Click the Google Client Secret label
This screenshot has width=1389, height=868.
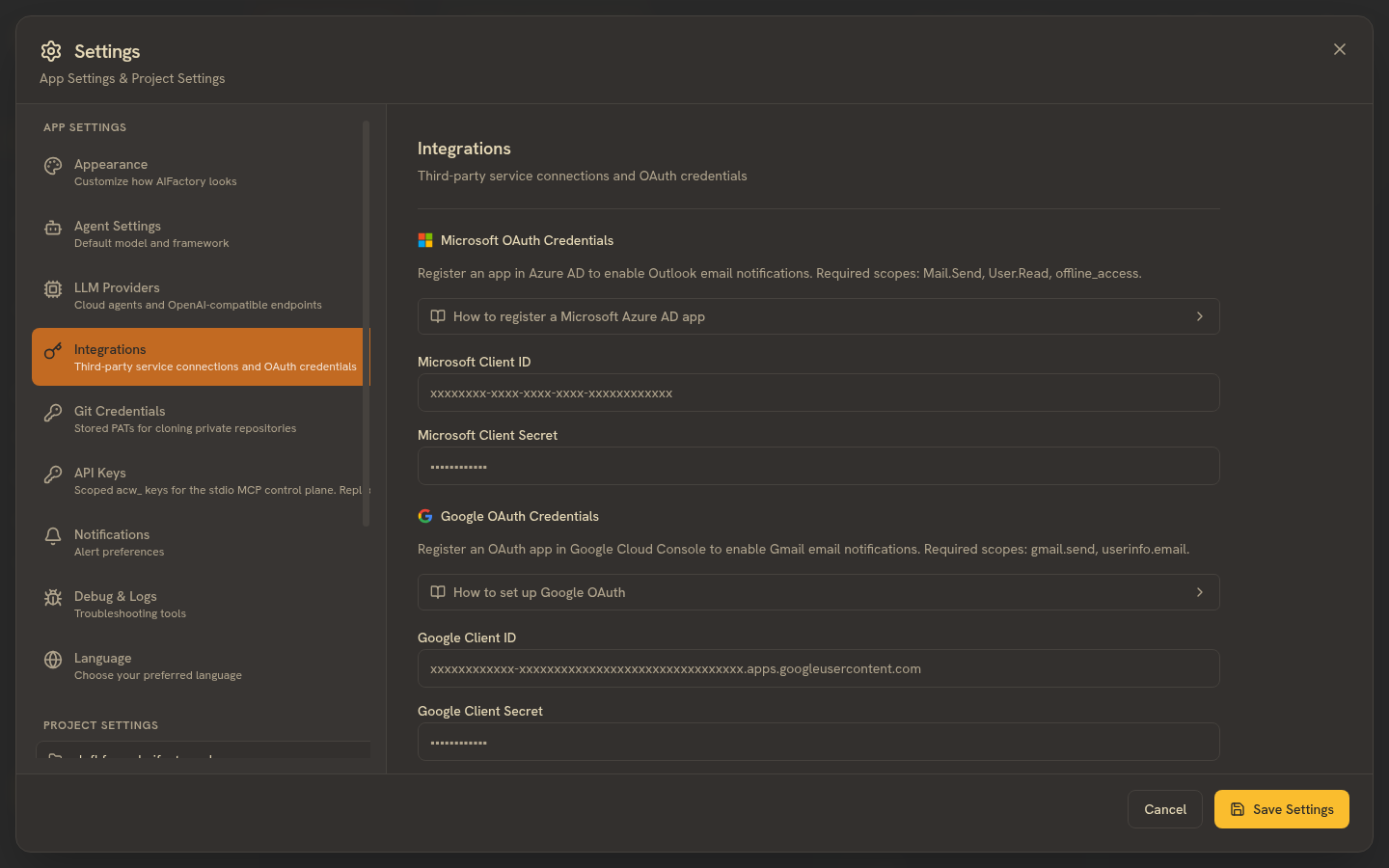coord(480,711)
